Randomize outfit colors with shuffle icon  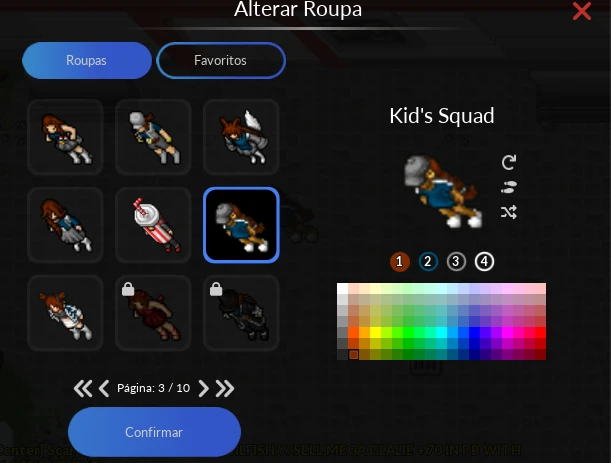pyautogui.click(x=509, y=212)
